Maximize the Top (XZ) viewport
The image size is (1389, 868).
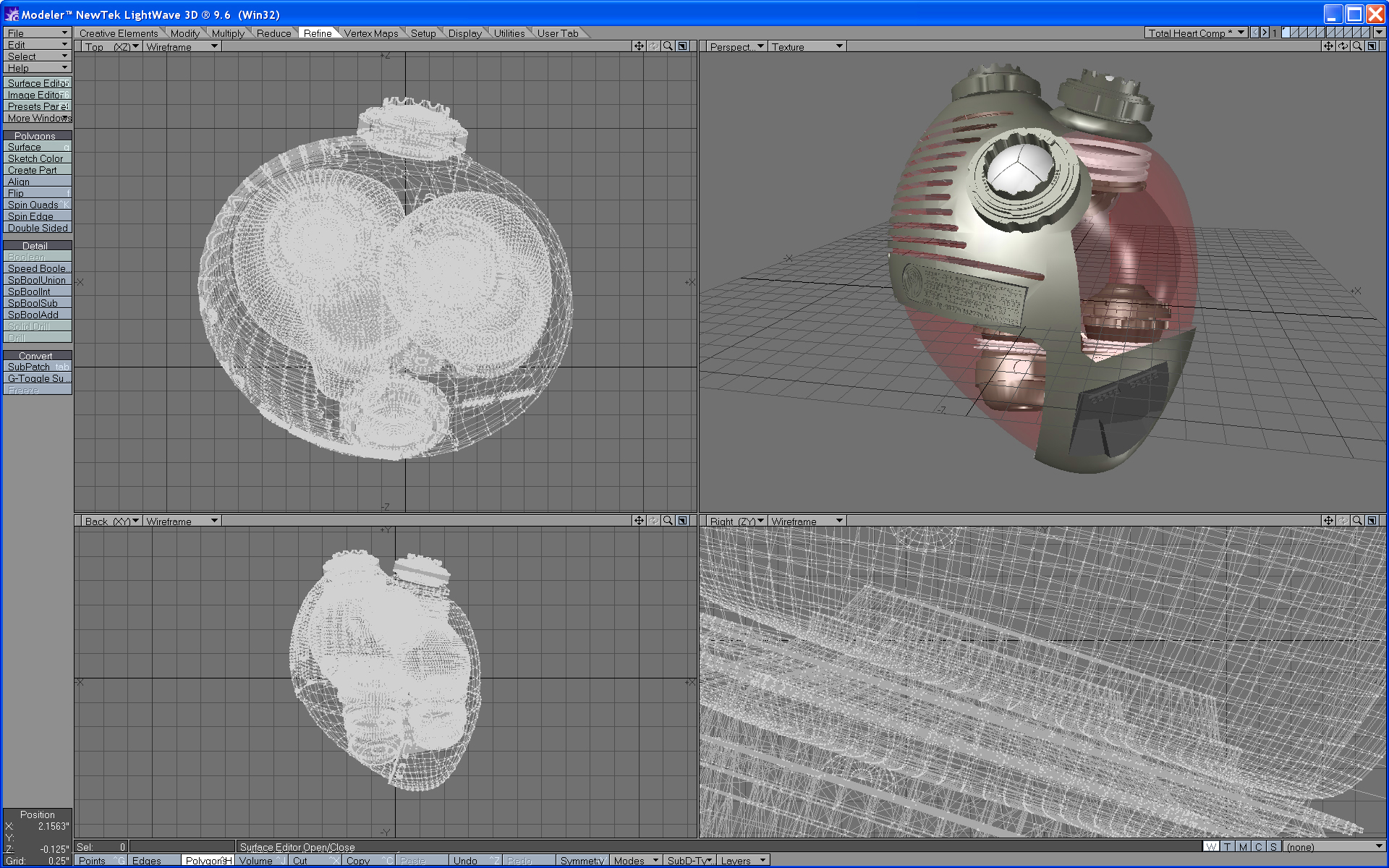tap(682, 46)
